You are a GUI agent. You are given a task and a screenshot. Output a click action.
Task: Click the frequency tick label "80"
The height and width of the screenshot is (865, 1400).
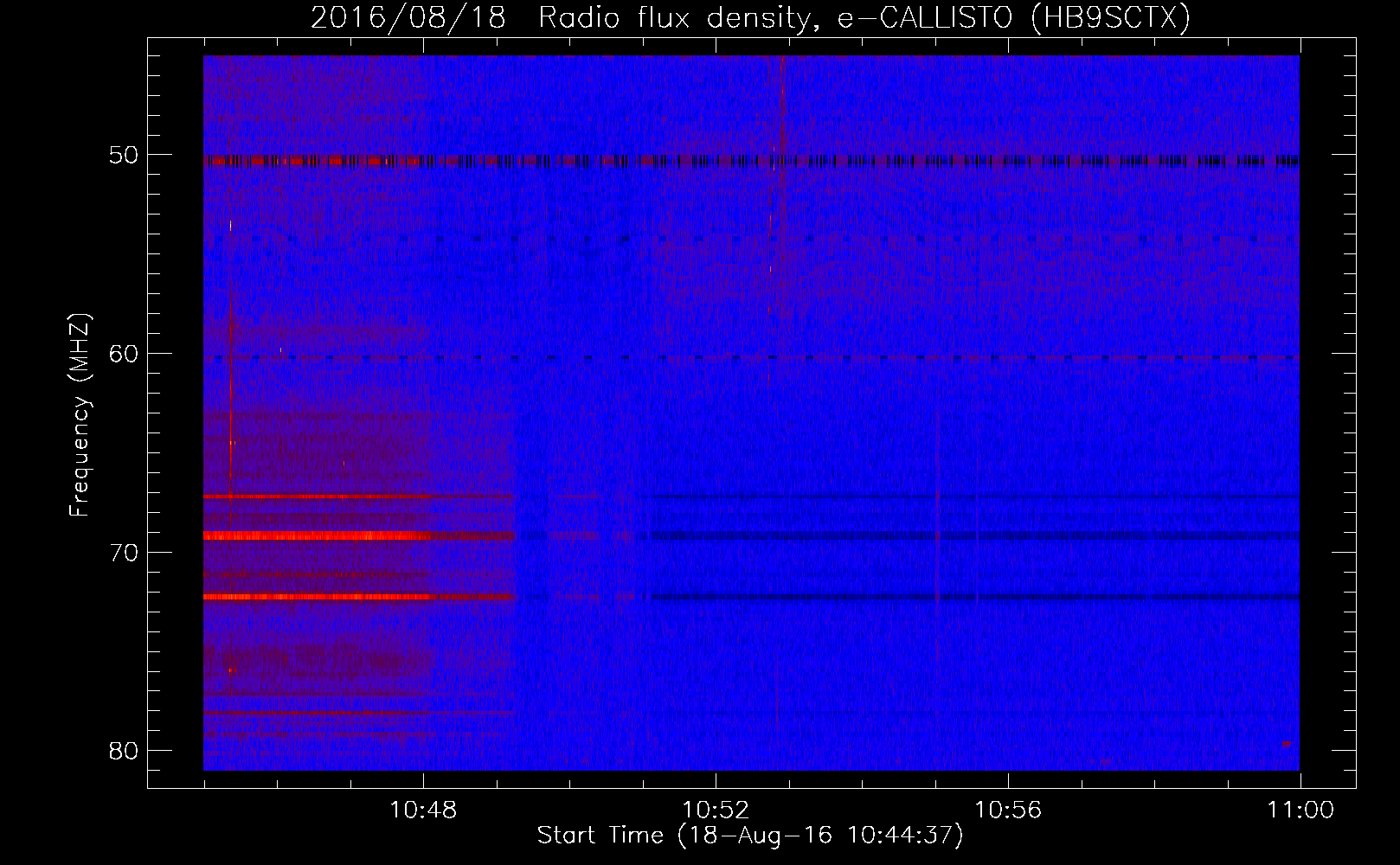[x=124, y=750]
